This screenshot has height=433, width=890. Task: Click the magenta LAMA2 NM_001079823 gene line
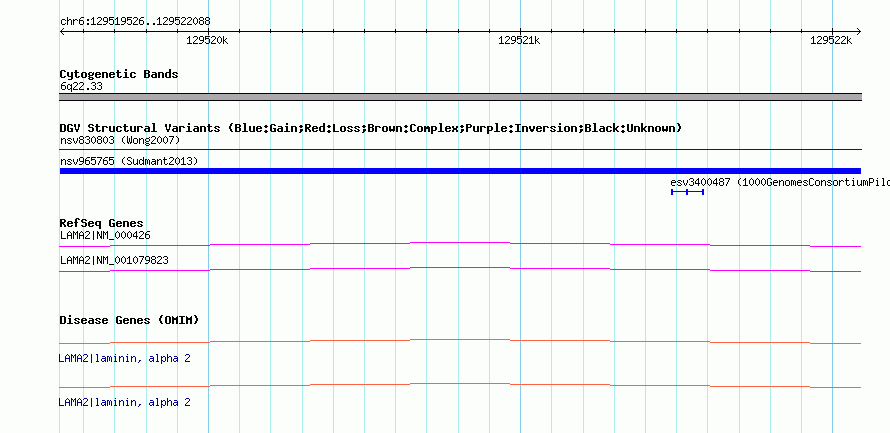(x=460, y=270)
